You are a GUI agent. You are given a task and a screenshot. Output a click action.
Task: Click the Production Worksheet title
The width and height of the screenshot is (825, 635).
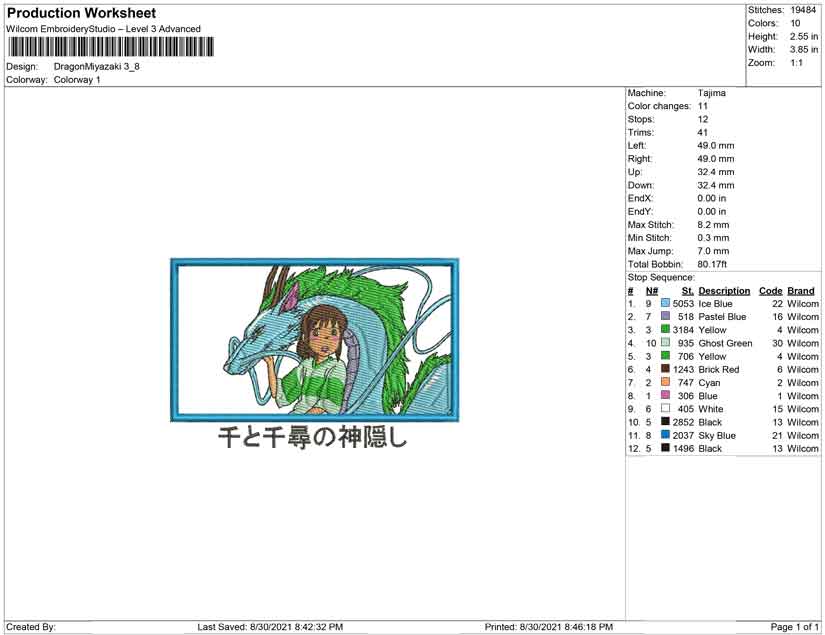82,13
